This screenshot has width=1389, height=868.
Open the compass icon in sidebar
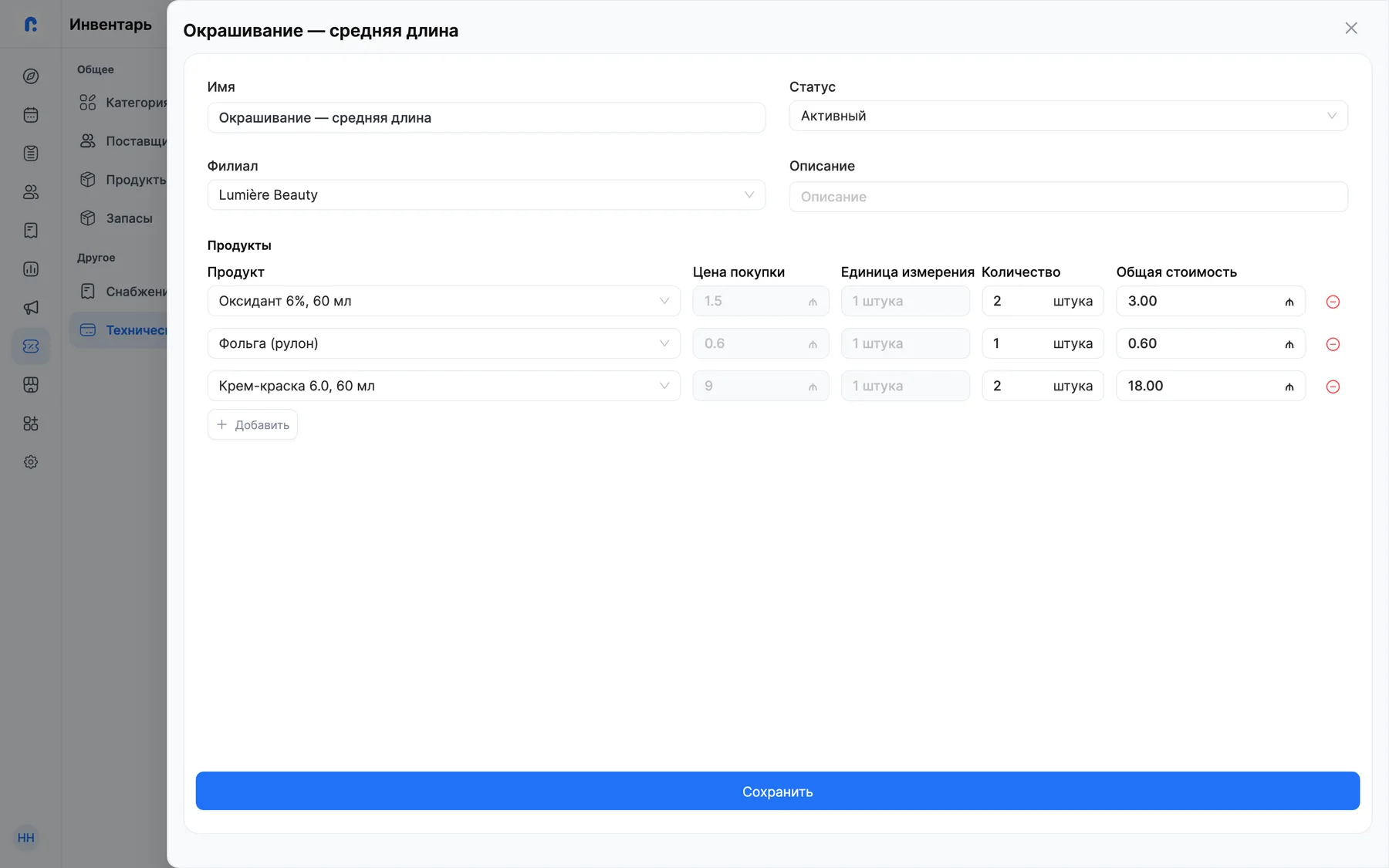tap(31, 76)
